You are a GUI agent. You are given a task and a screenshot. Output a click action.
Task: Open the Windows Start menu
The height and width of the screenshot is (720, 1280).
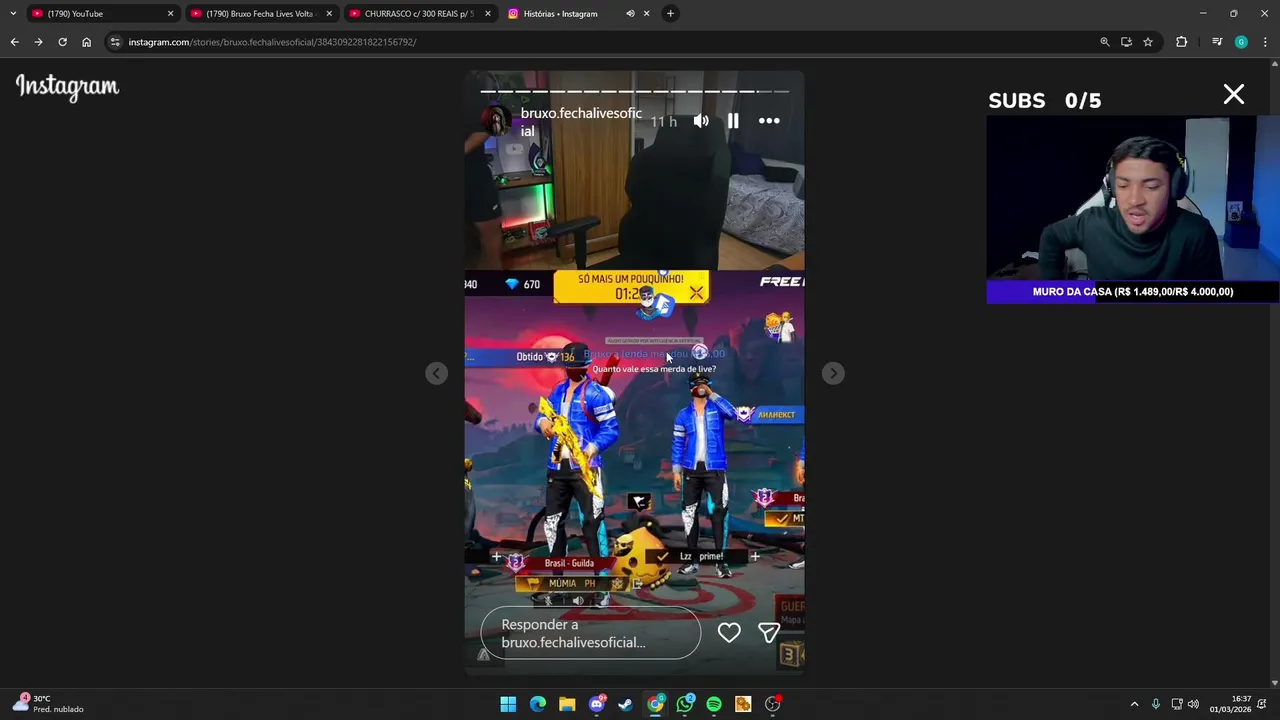pos(508,704)
